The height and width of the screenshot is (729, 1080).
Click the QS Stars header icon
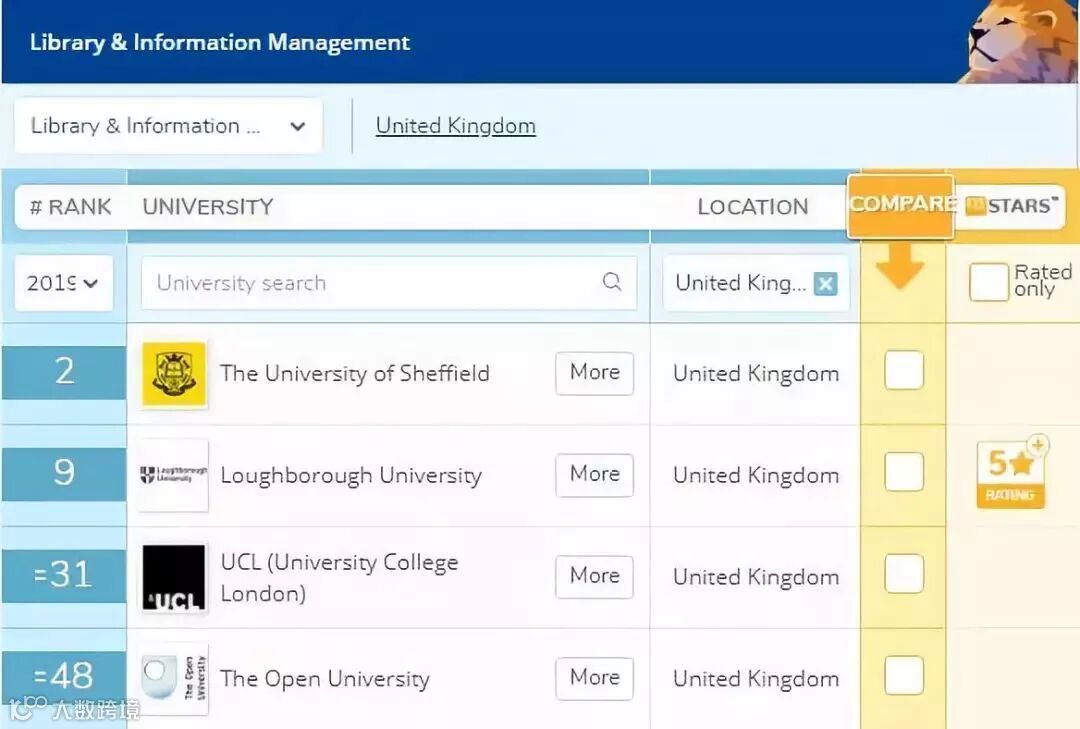[x=976, y=206]
